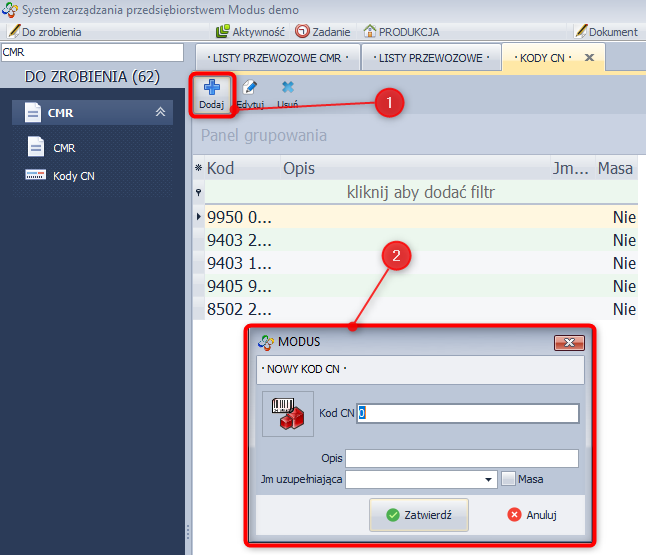The image size is (646, 555).
Task: Click the MODUS logo in dialog title
Action: coord(266,342)
